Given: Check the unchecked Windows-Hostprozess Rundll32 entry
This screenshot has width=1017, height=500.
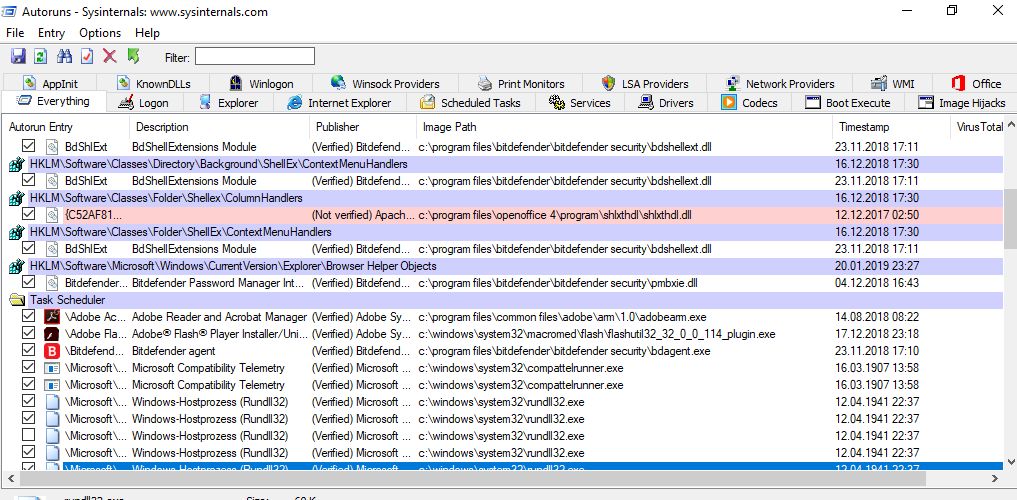Looking at the screenshot, I should 28,435.
